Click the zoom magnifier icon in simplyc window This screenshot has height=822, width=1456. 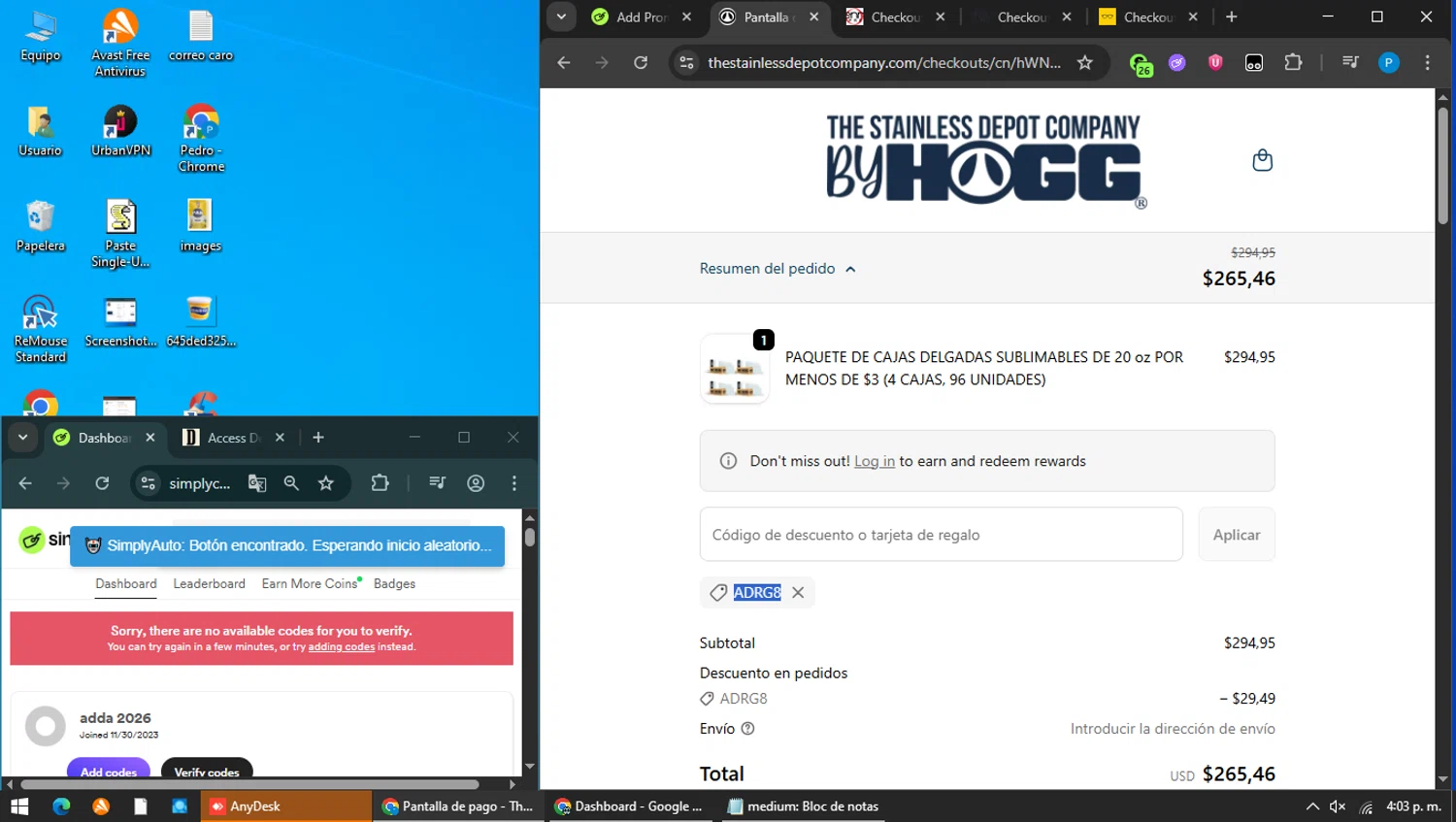click(291, 483)
